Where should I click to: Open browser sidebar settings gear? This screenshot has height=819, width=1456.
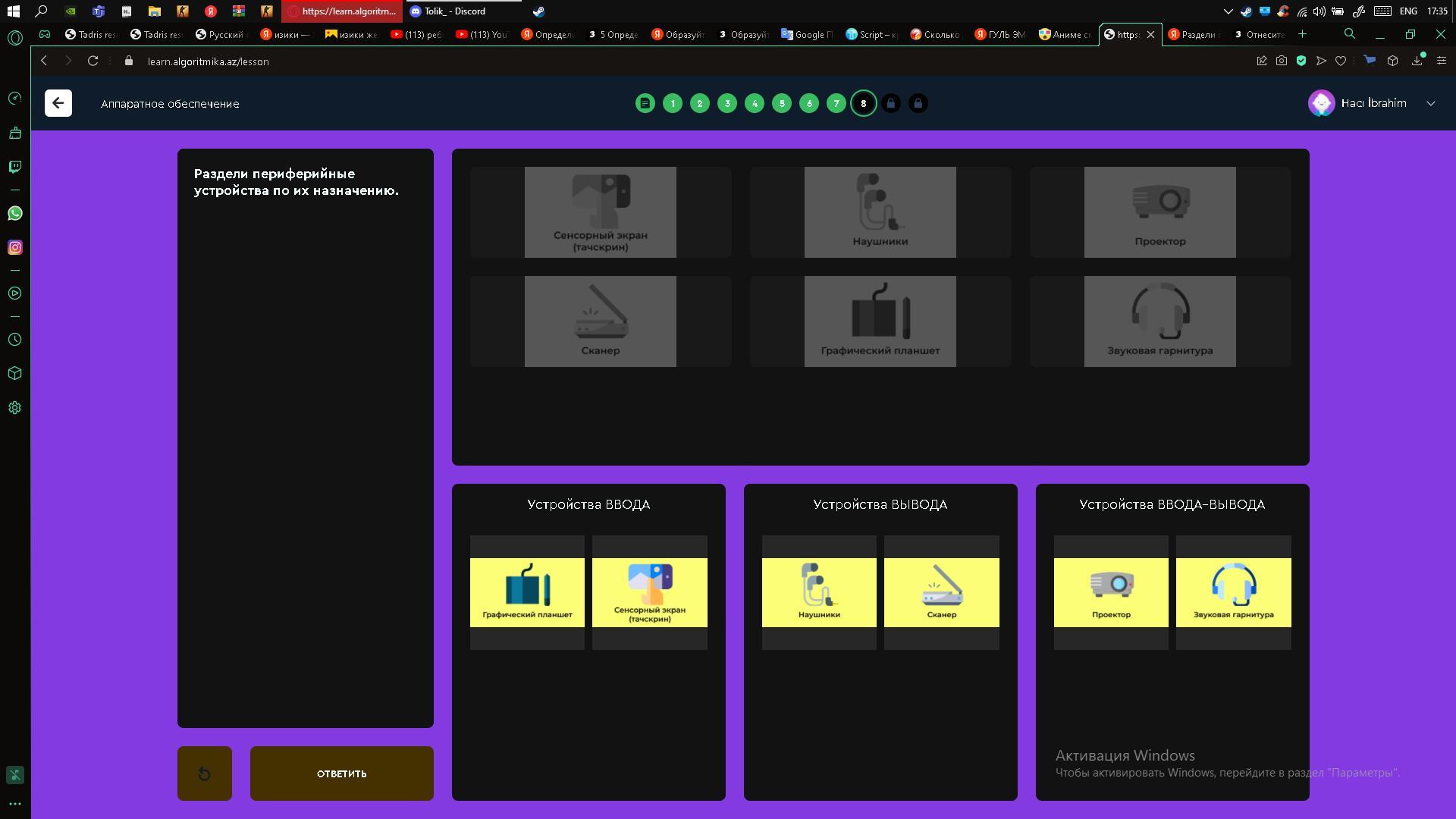(14, 408)
